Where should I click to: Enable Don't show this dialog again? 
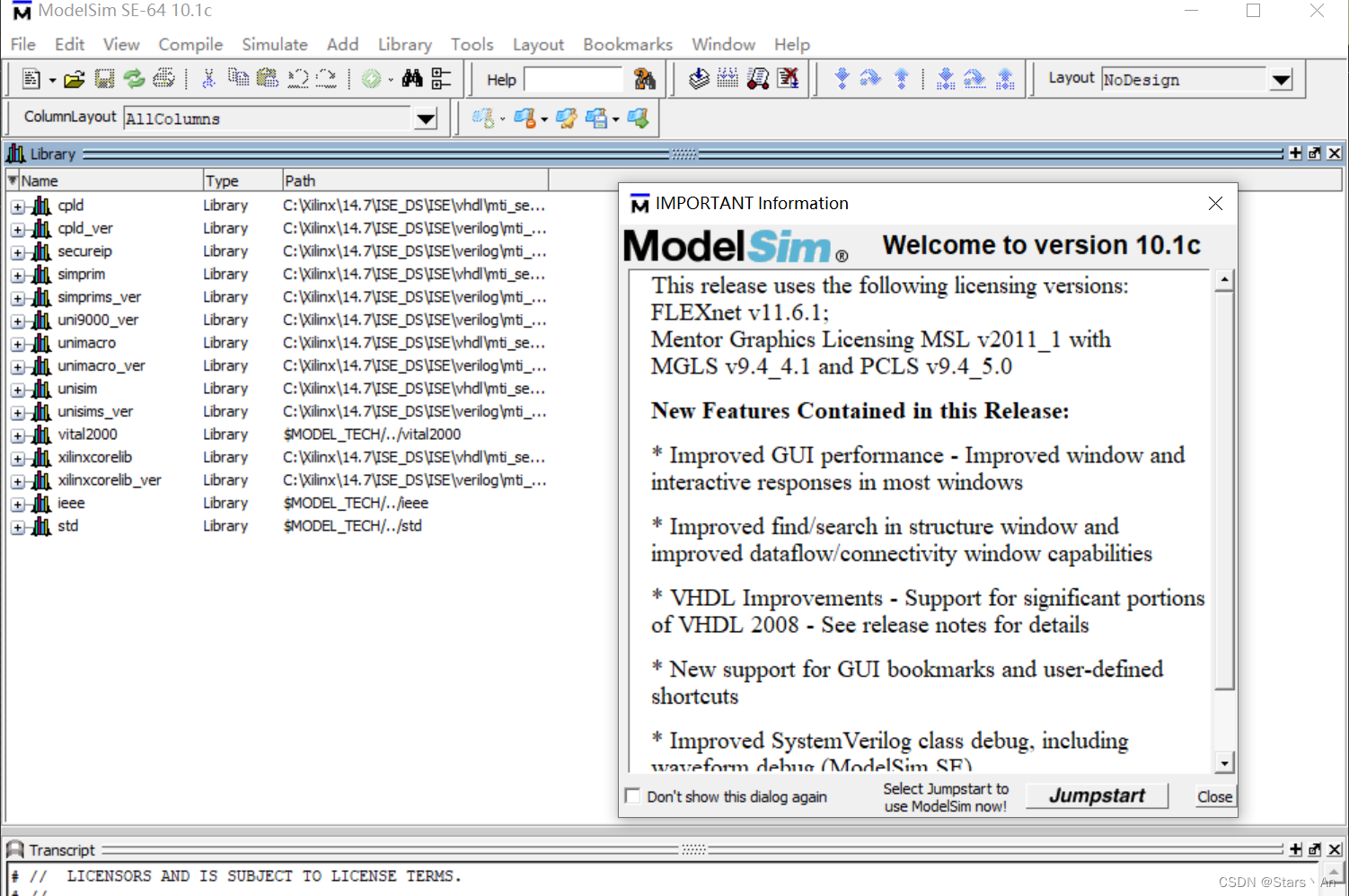(x=632, y=795)
